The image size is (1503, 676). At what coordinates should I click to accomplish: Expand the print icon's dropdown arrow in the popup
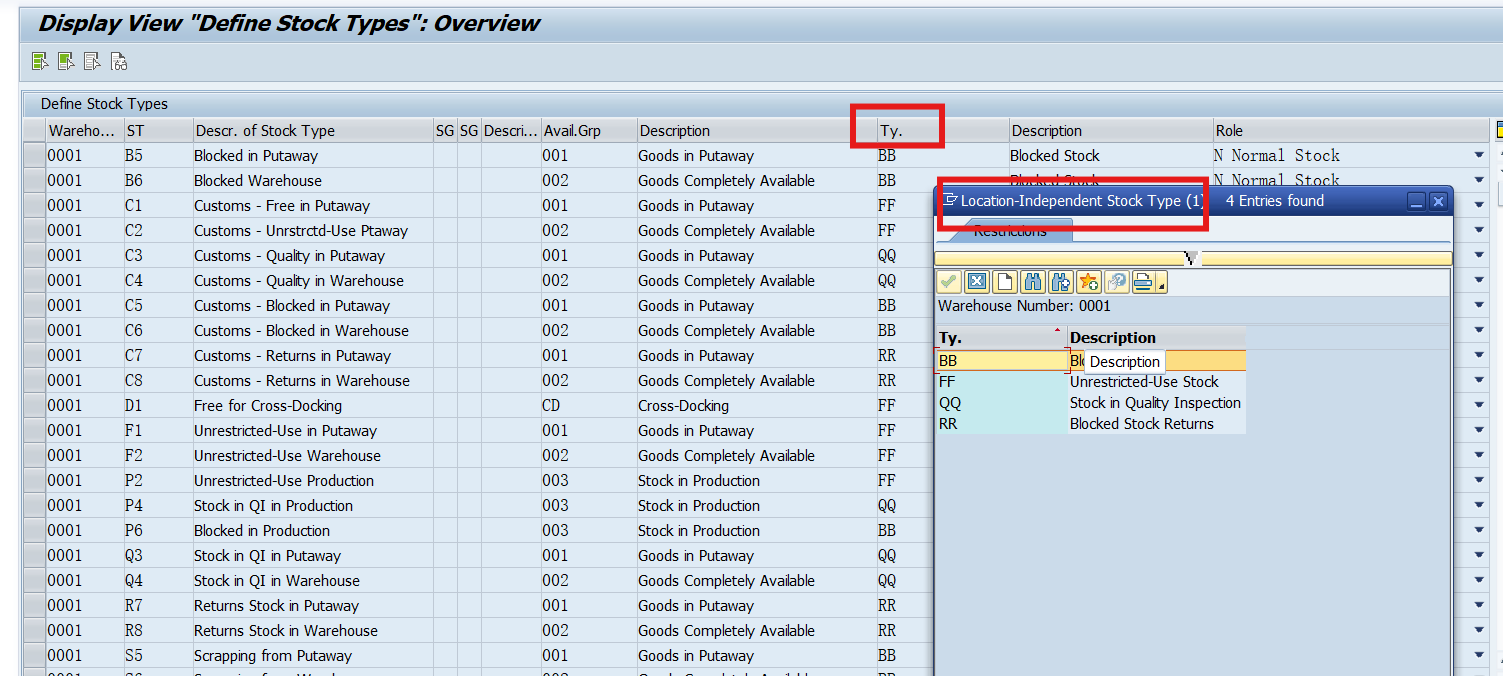point(1161,284)
